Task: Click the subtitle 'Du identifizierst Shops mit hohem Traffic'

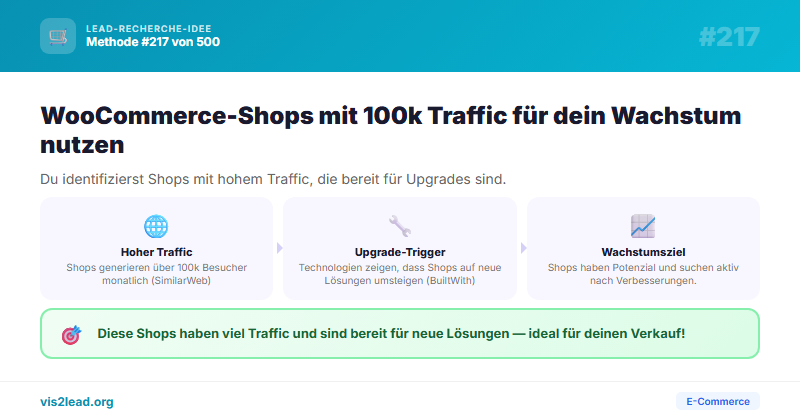Action: (x=273, y=179)
